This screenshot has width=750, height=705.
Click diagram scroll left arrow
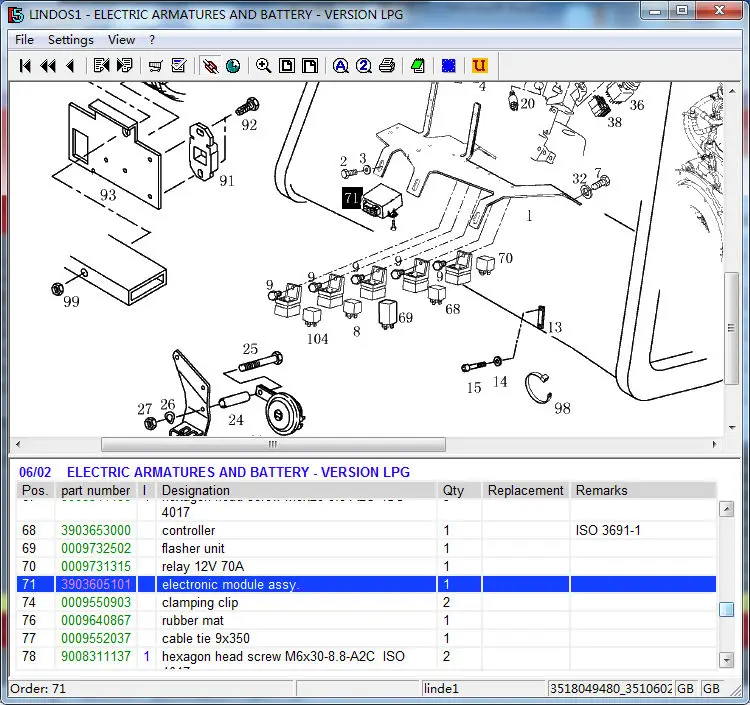pos(18,444)
